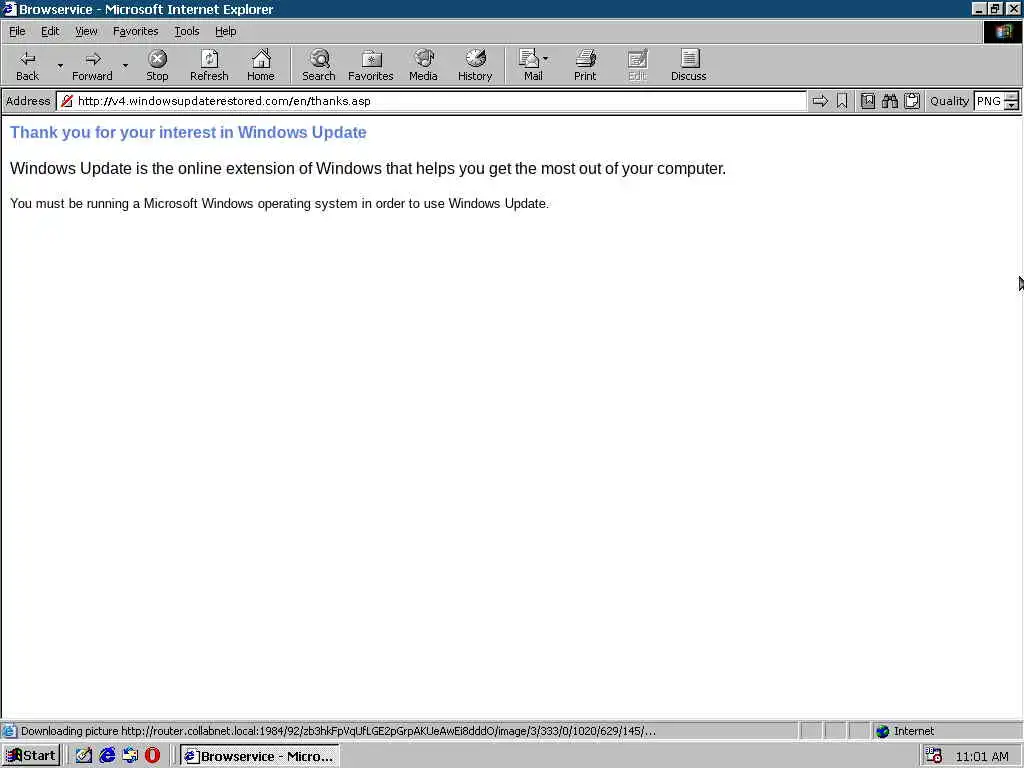Click the Forward navigation button
Viewport: 1024px width, 768px height.
[x=92, y=65]
